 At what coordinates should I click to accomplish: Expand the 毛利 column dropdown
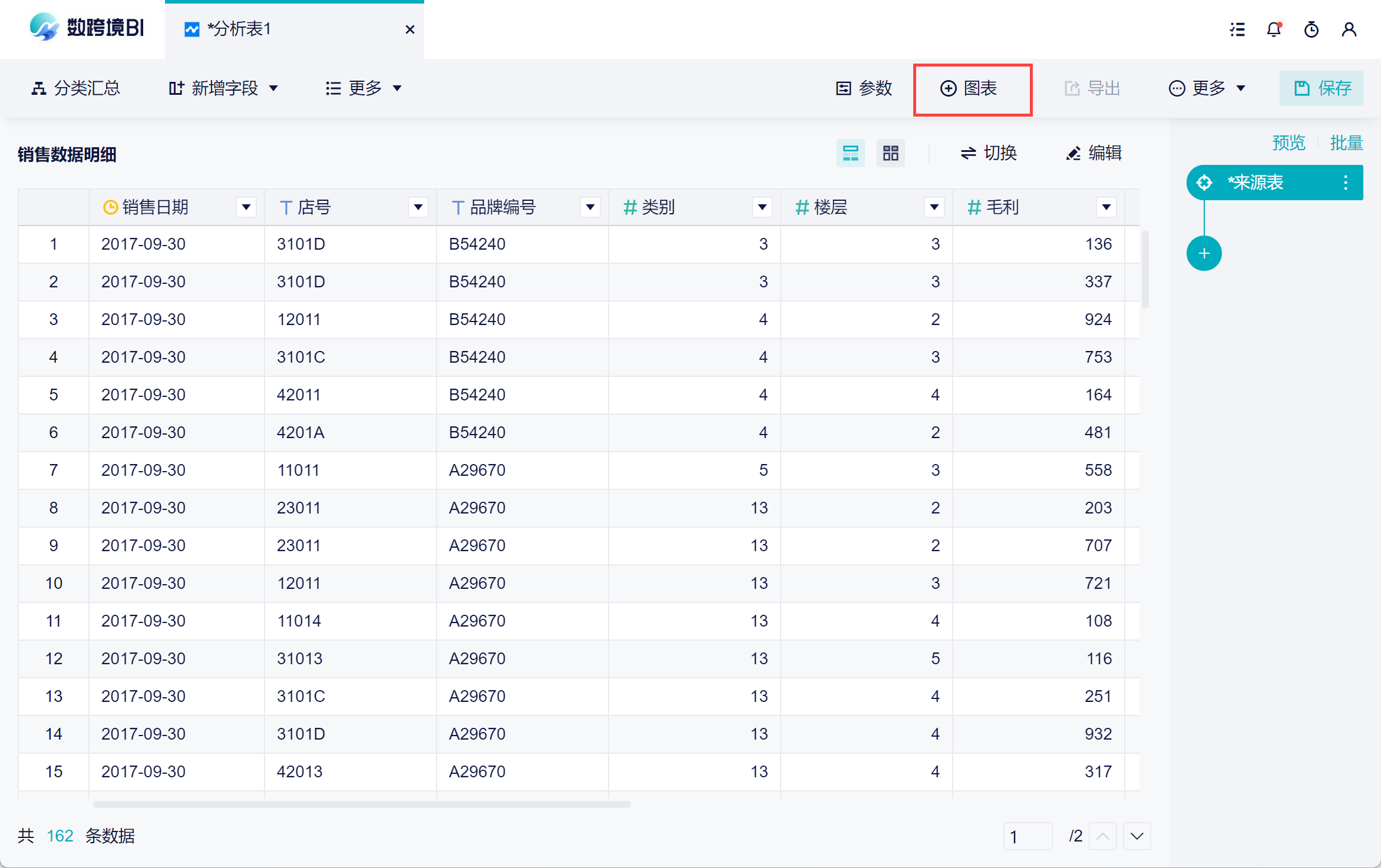tap(1106, 207)
